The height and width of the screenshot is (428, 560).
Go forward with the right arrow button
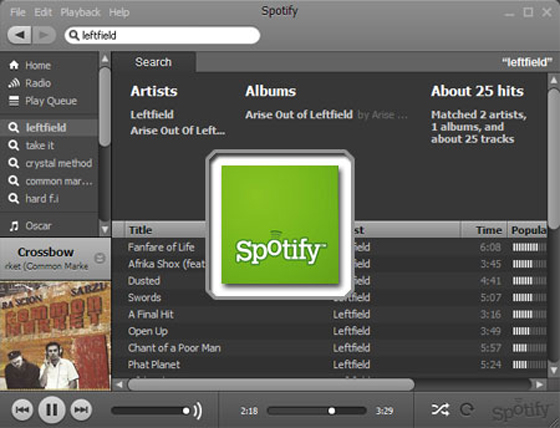pyautogui.click(x=44, y=35)
